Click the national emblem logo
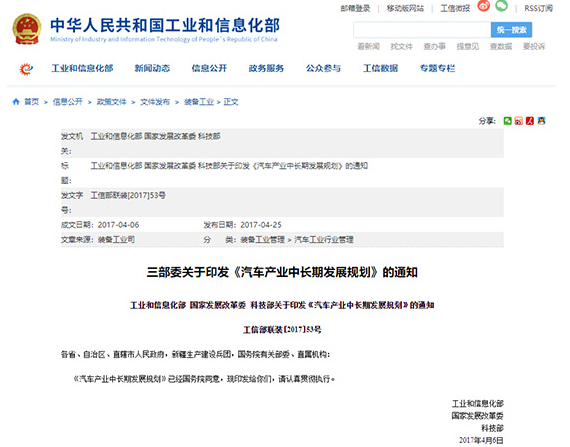 pos(26,29)
